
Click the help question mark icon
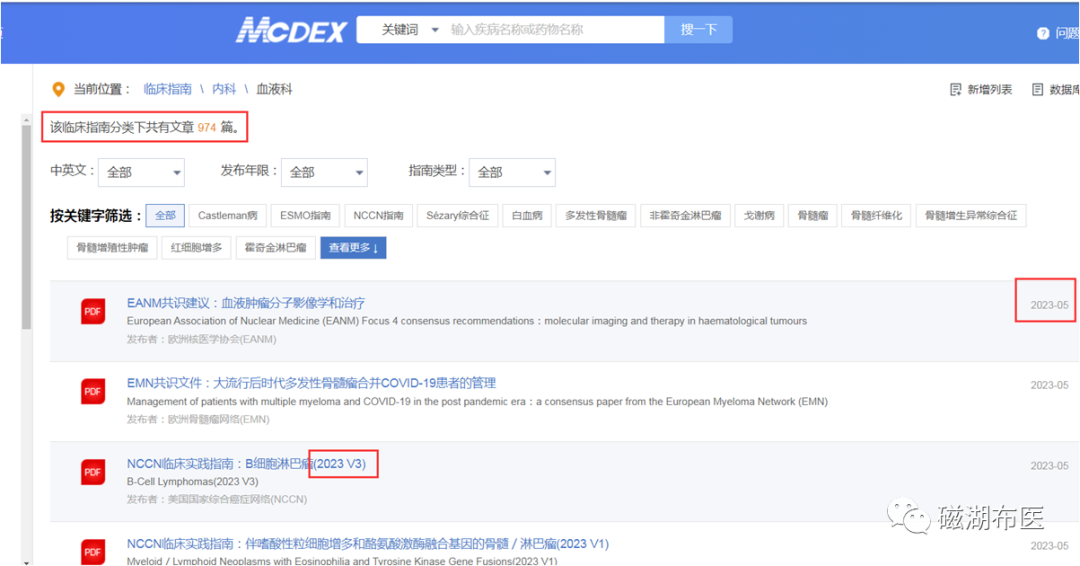tap(1043, 33)
